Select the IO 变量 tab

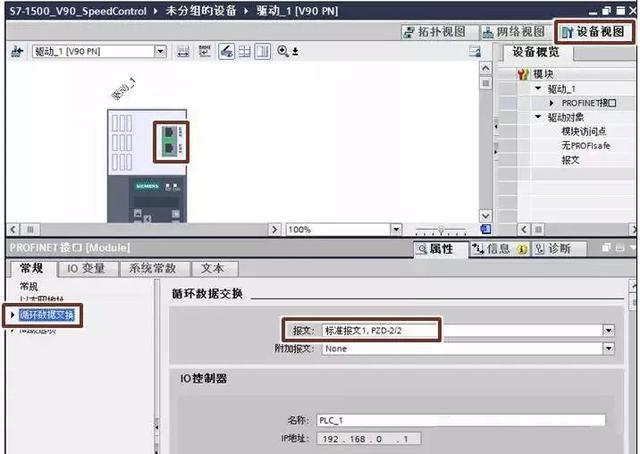click(87, 268)
